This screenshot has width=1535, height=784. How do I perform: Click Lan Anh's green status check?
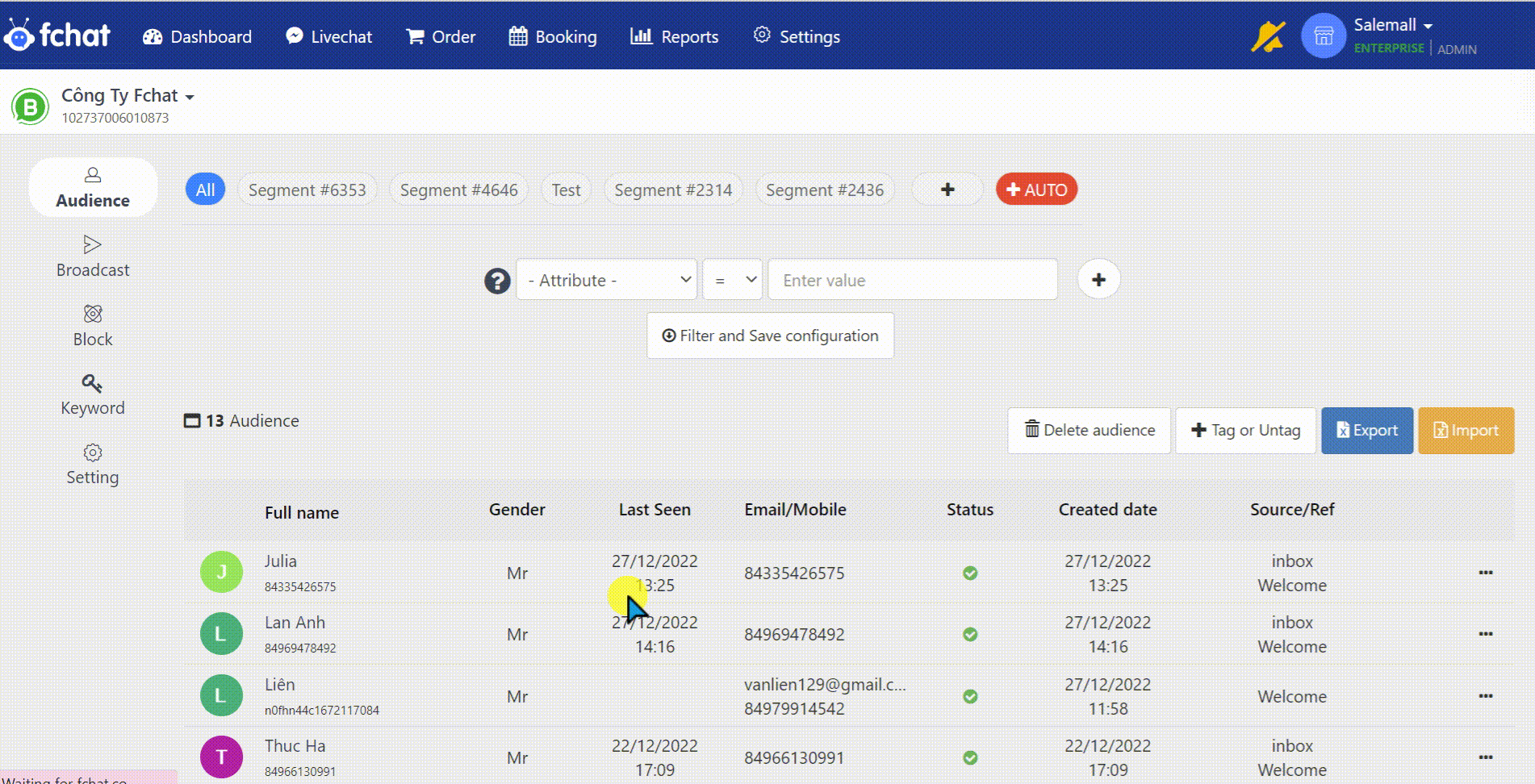click(970, 634)
